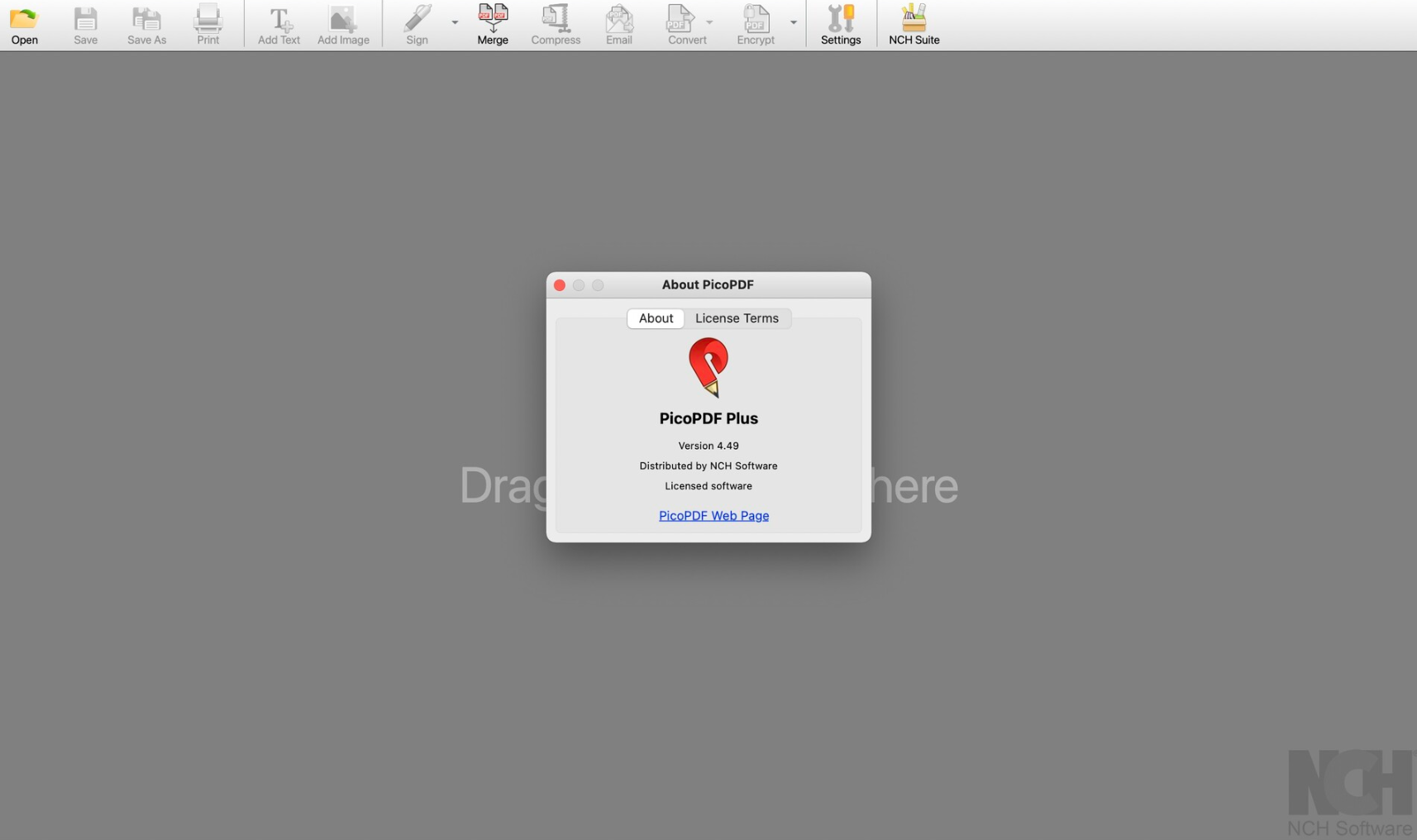Click the Email toolbar icon
The height and width of the screenshot is (840, 1417).
618,25
